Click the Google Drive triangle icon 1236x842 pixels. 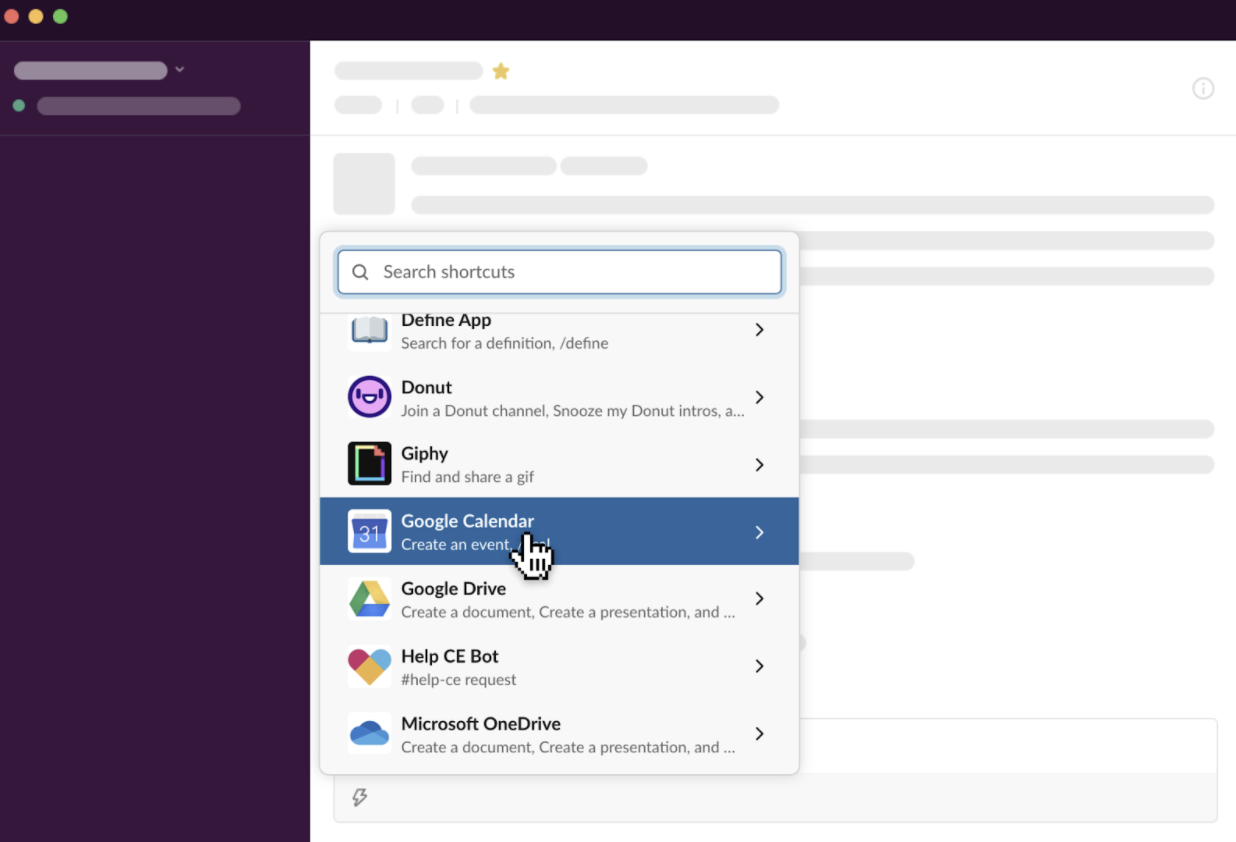pos(369,599)
